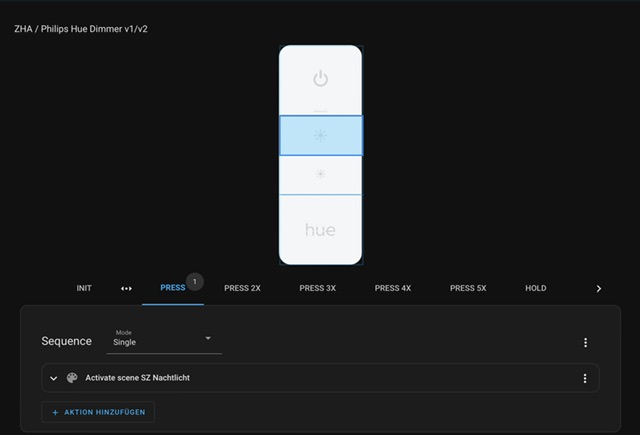
Task: Click the hue button on the dimmer
Action: coord(320,230)
